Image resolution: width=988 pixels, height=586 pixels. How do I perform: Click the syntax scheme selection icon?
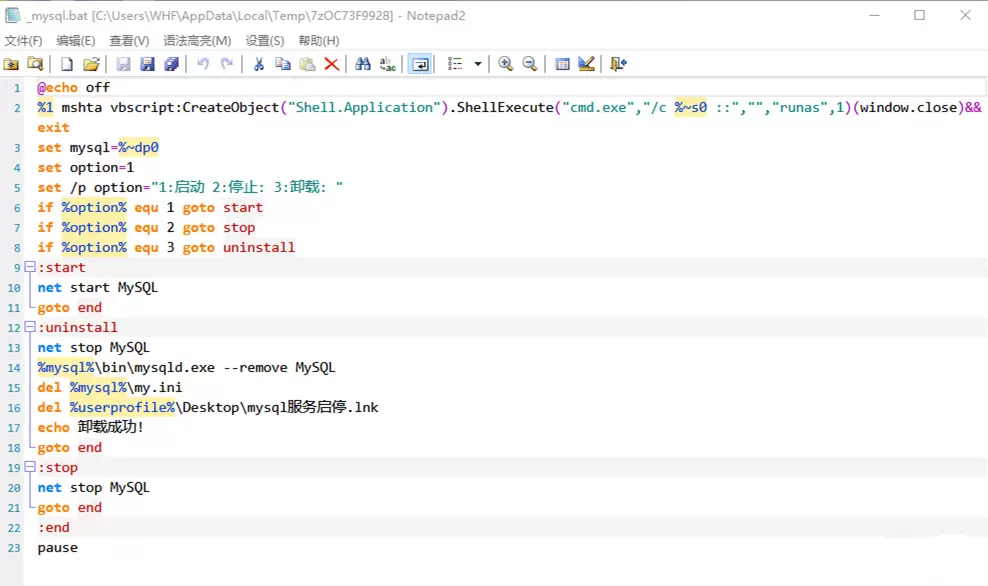pyautogui.click(x=562, y=64)
